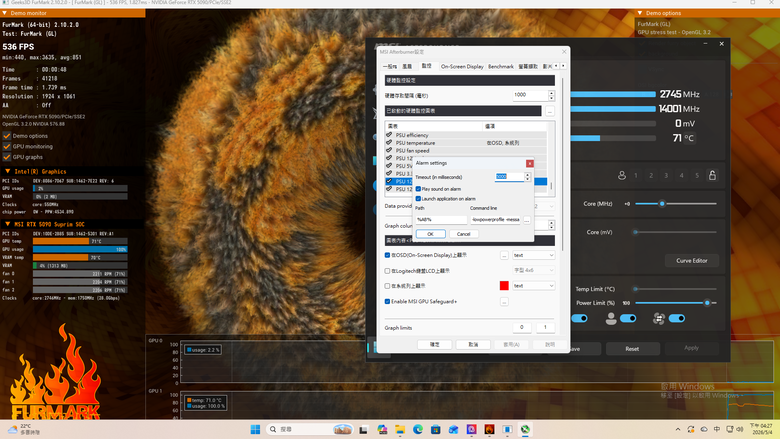Uncheck Play sound on alarm
Screen dimensions: 780x439
point(418,189)
